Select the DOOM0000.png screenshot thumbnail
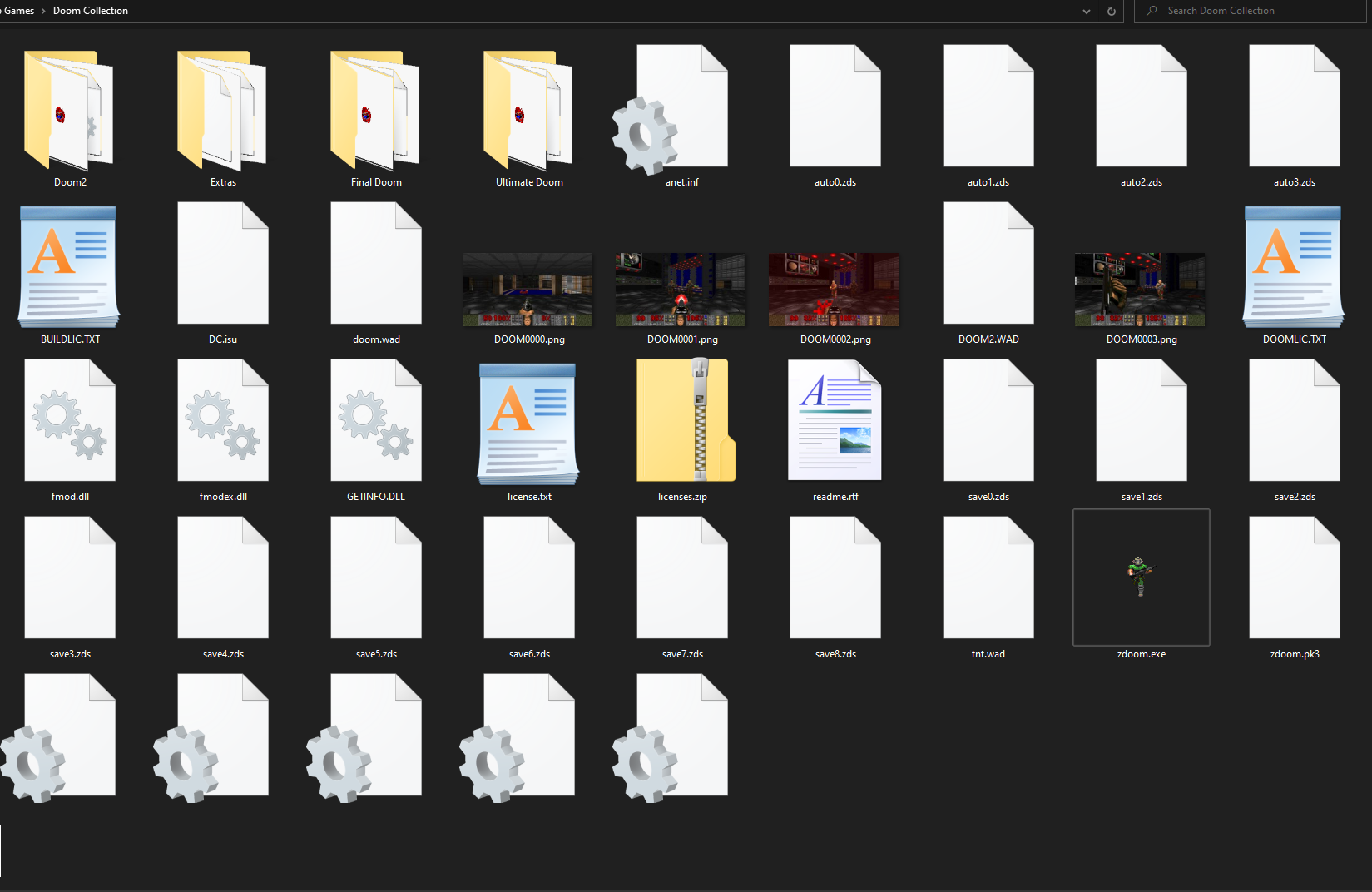1372x892 pixels. (x=528, y=290)
